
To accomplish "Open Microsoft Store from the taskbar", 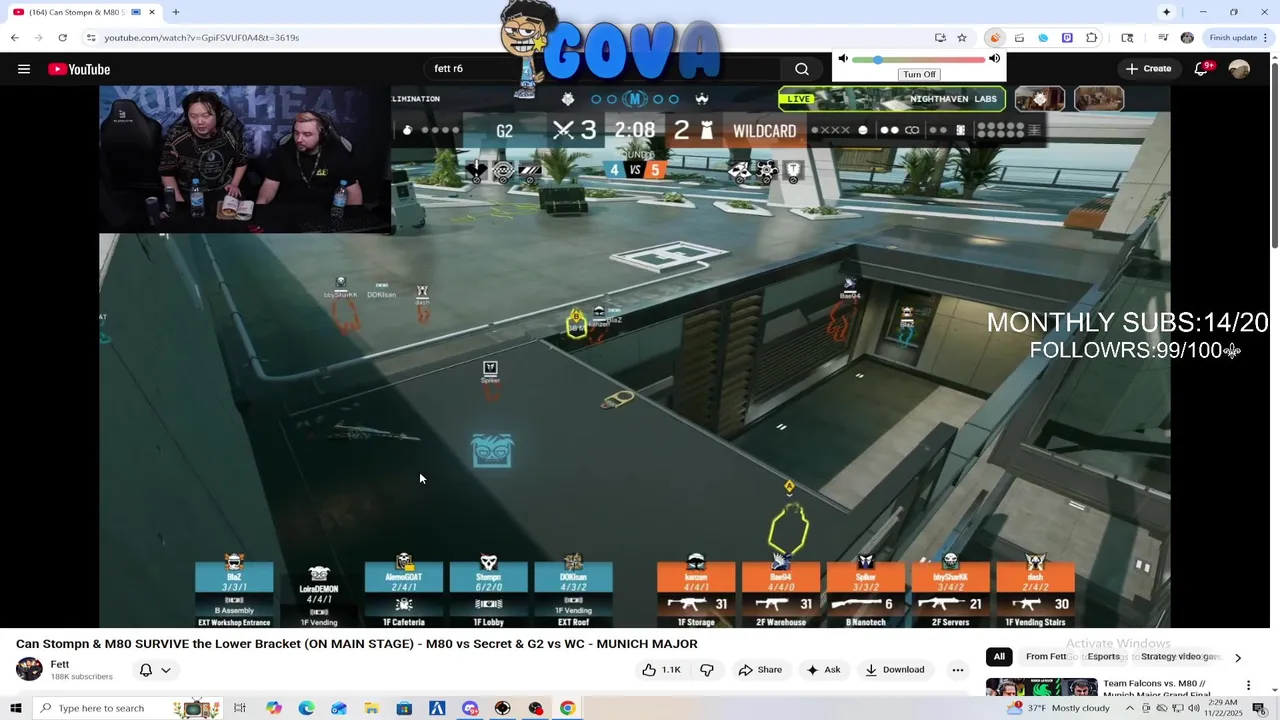I will tap(404, 708).
